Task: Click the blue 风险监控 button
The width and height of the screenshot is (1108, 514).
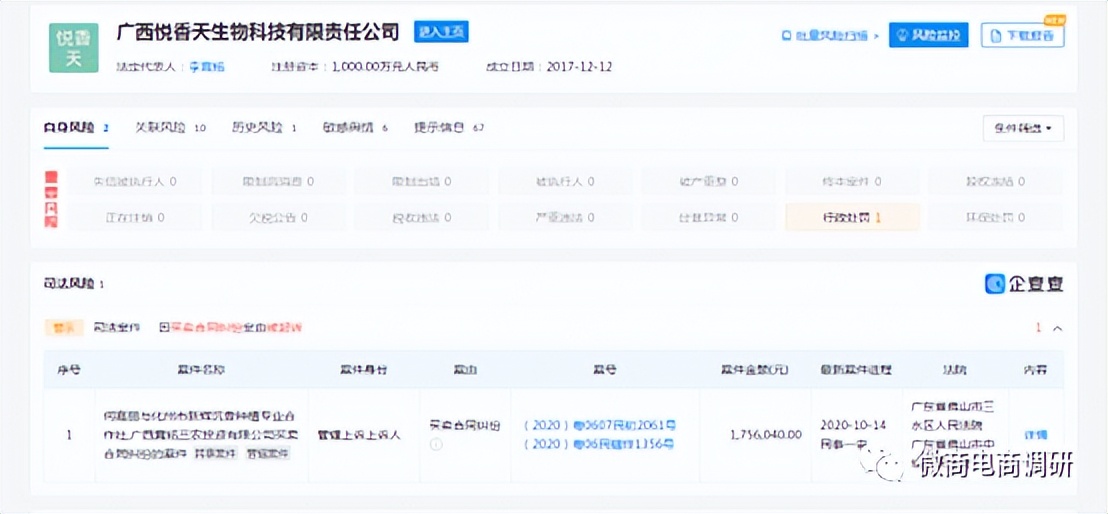Action: coord(929,35)
